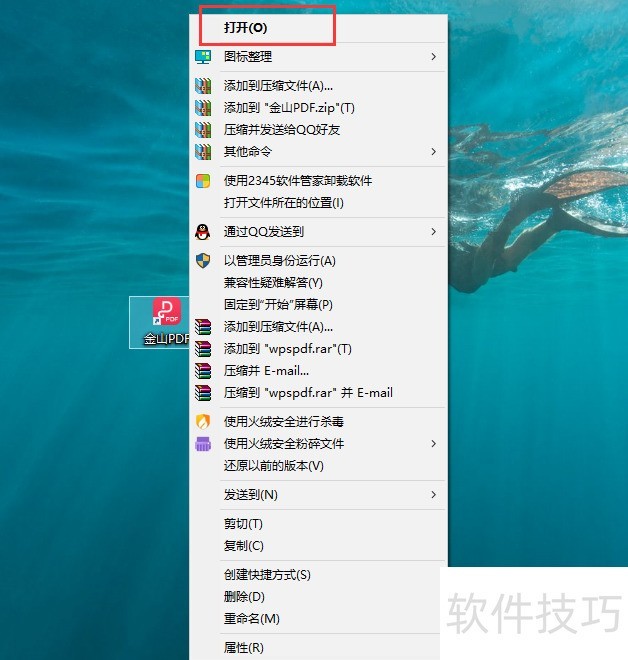The width and height of the screenshot is (628, 660).
Task: Expand the 其他命令 submenu arrow
Action: tap(434, 152)
